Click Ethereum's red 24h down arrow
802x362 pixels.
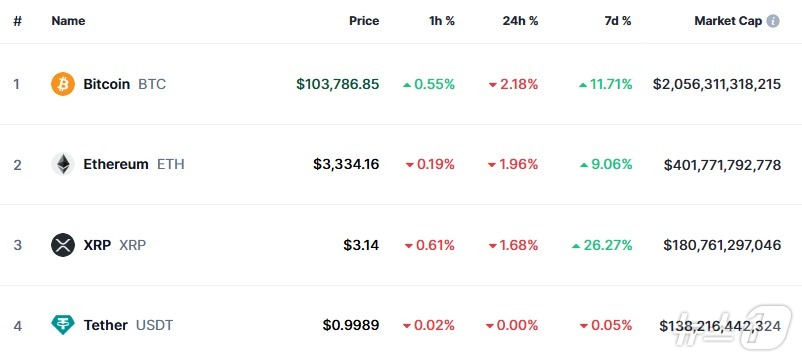click(x=492, y=165)
